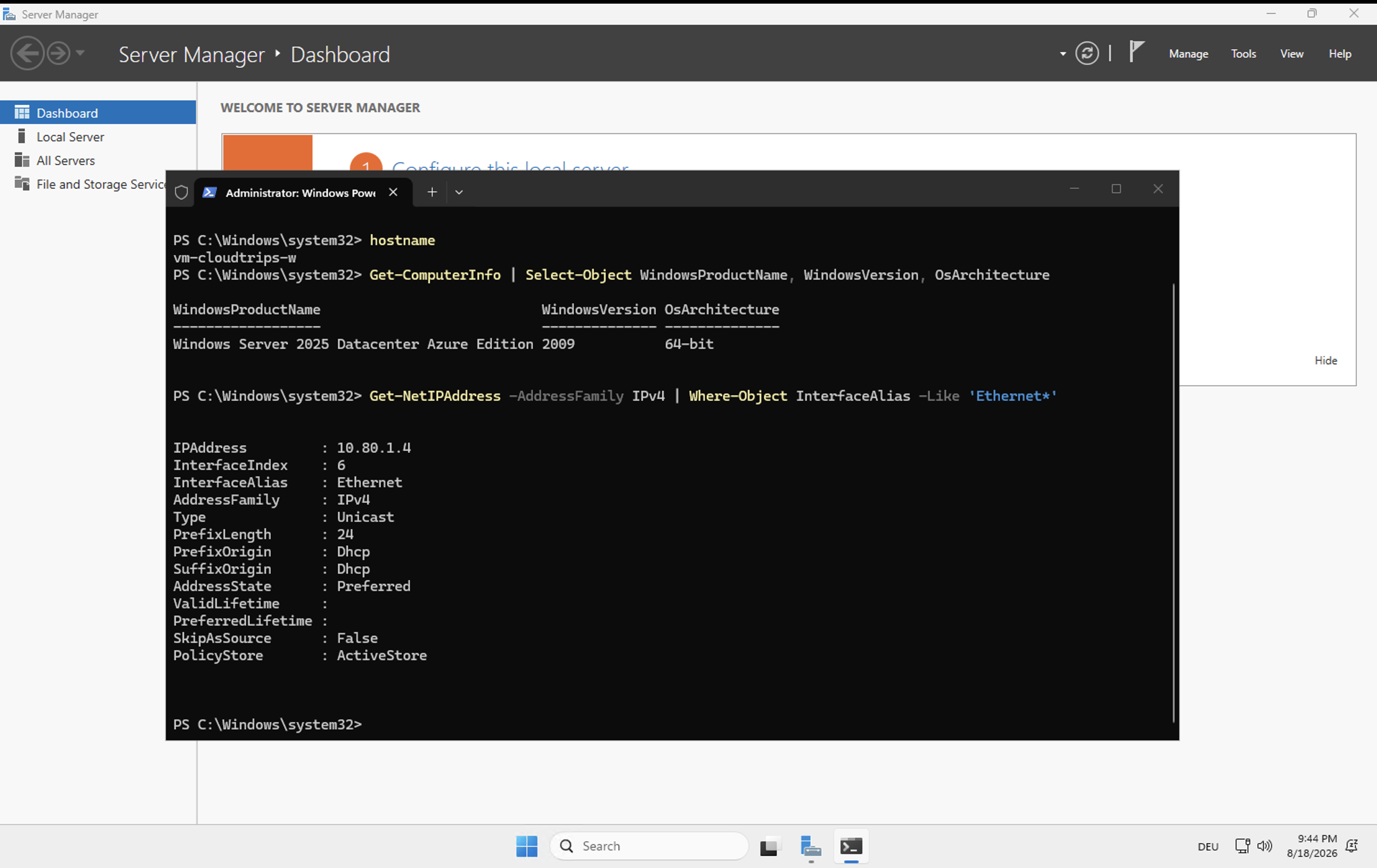Open the View menu
The image size is (1377, 868).
point(1291,54)
